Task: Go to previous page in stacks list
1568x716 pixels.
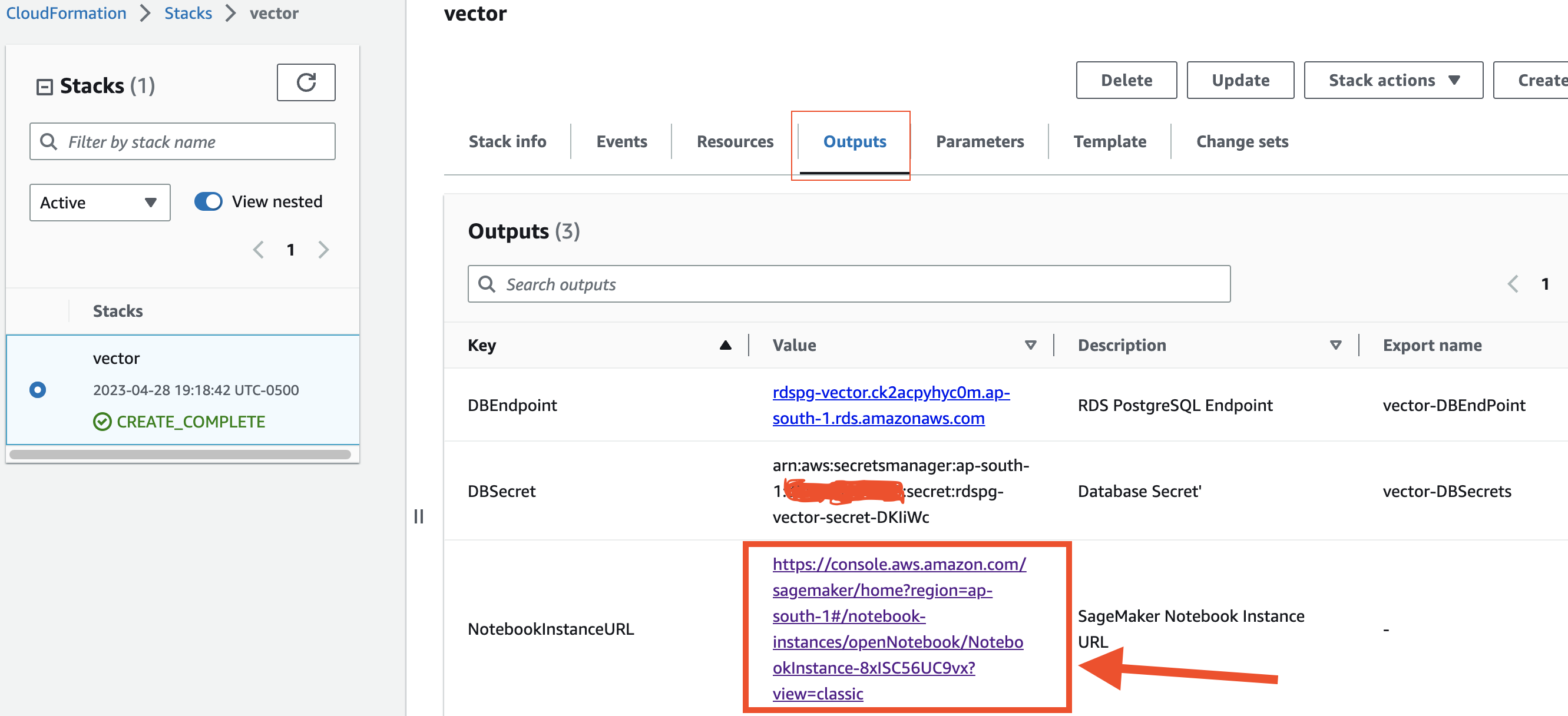Action: [x=259, y=250]
